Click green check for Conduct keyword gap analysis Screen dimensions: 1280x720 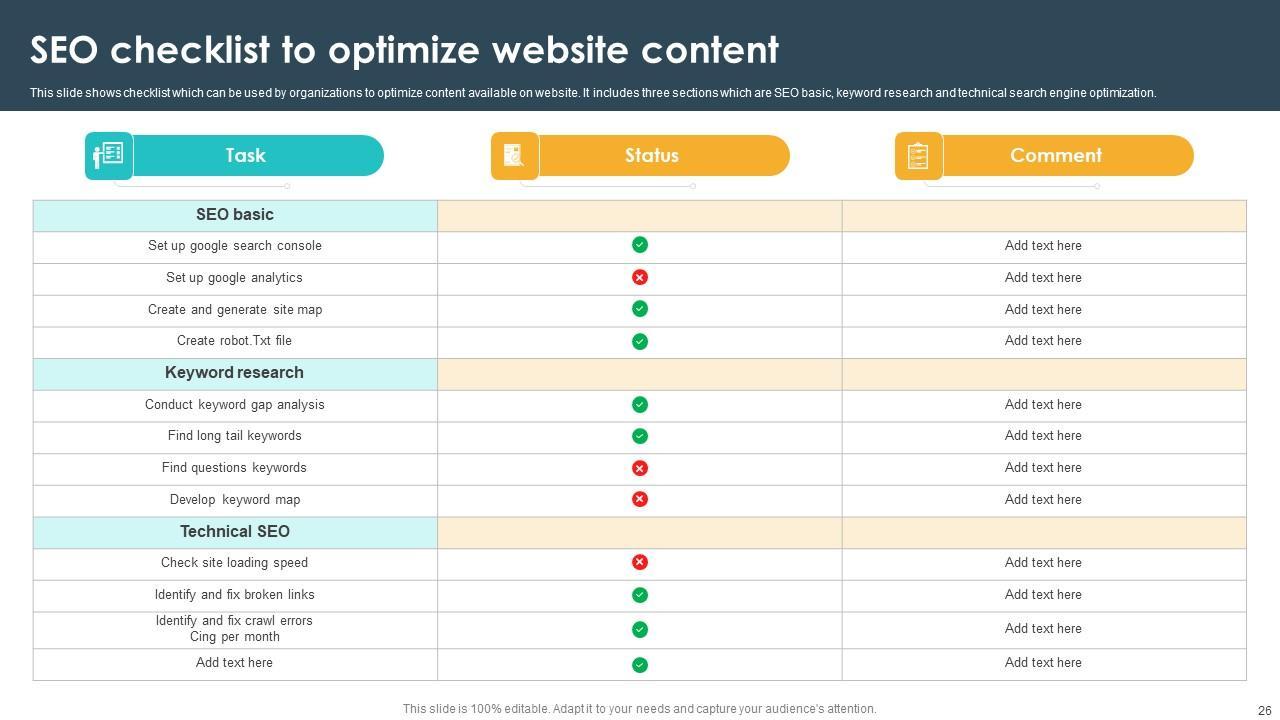click(x=640, y=405)
